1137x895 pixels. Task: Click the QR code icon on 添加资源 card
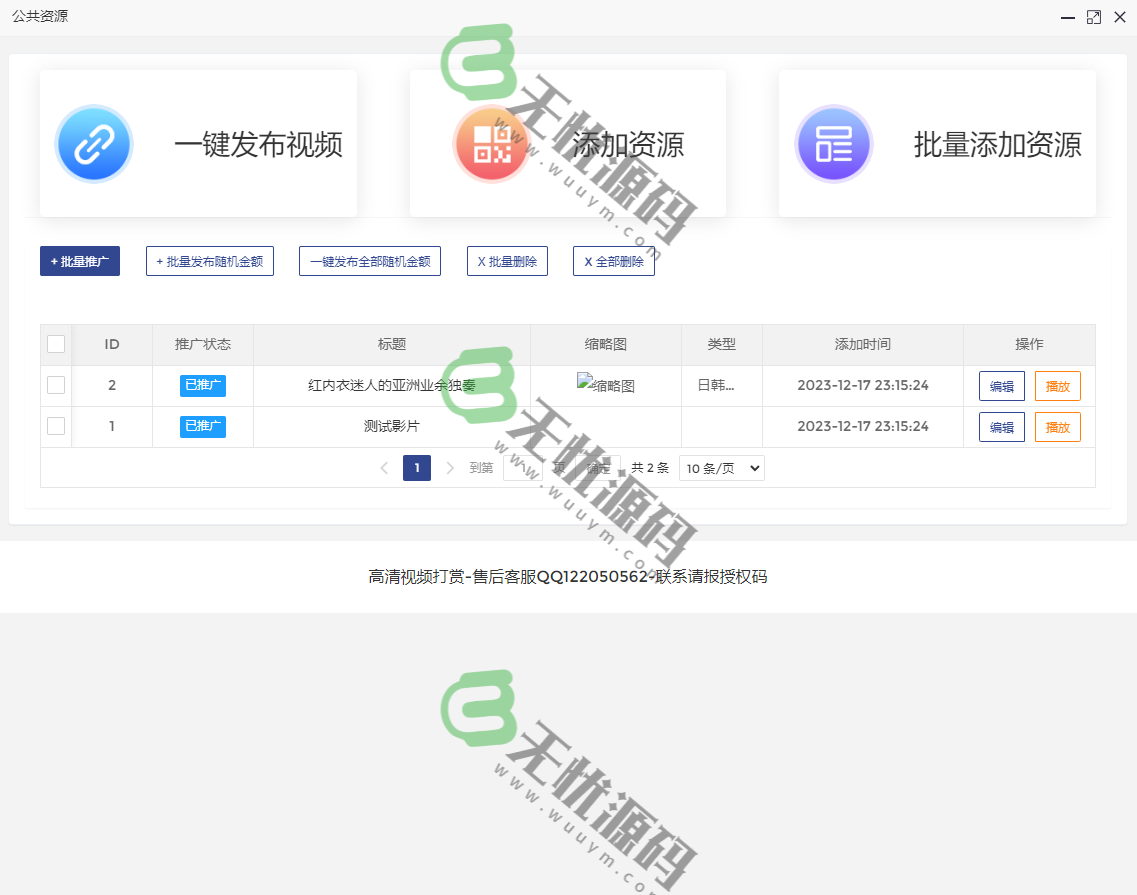[492, 143]
